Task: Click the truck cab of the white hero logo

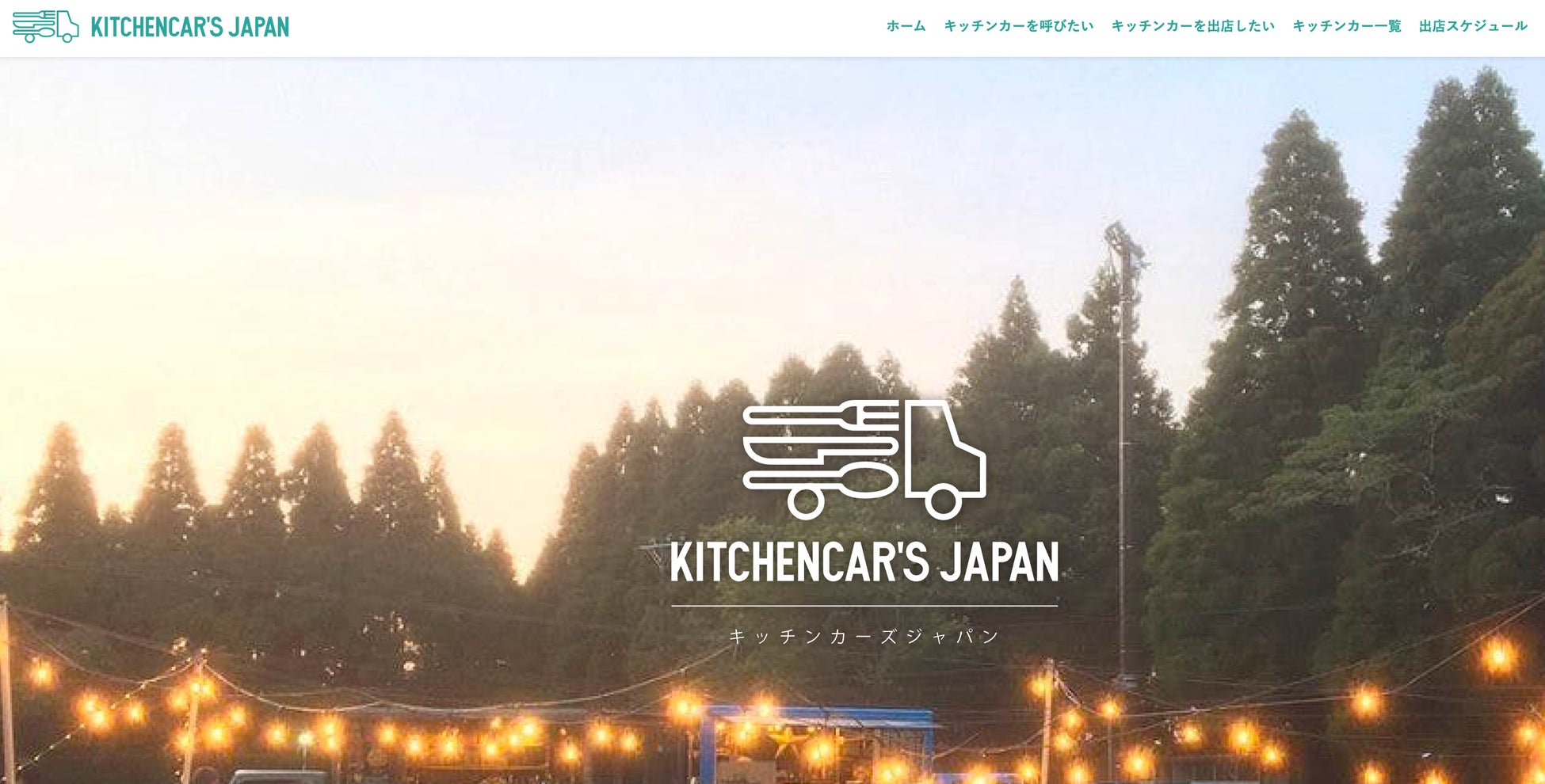Action: pyautogui.click(x=947, y=448)
